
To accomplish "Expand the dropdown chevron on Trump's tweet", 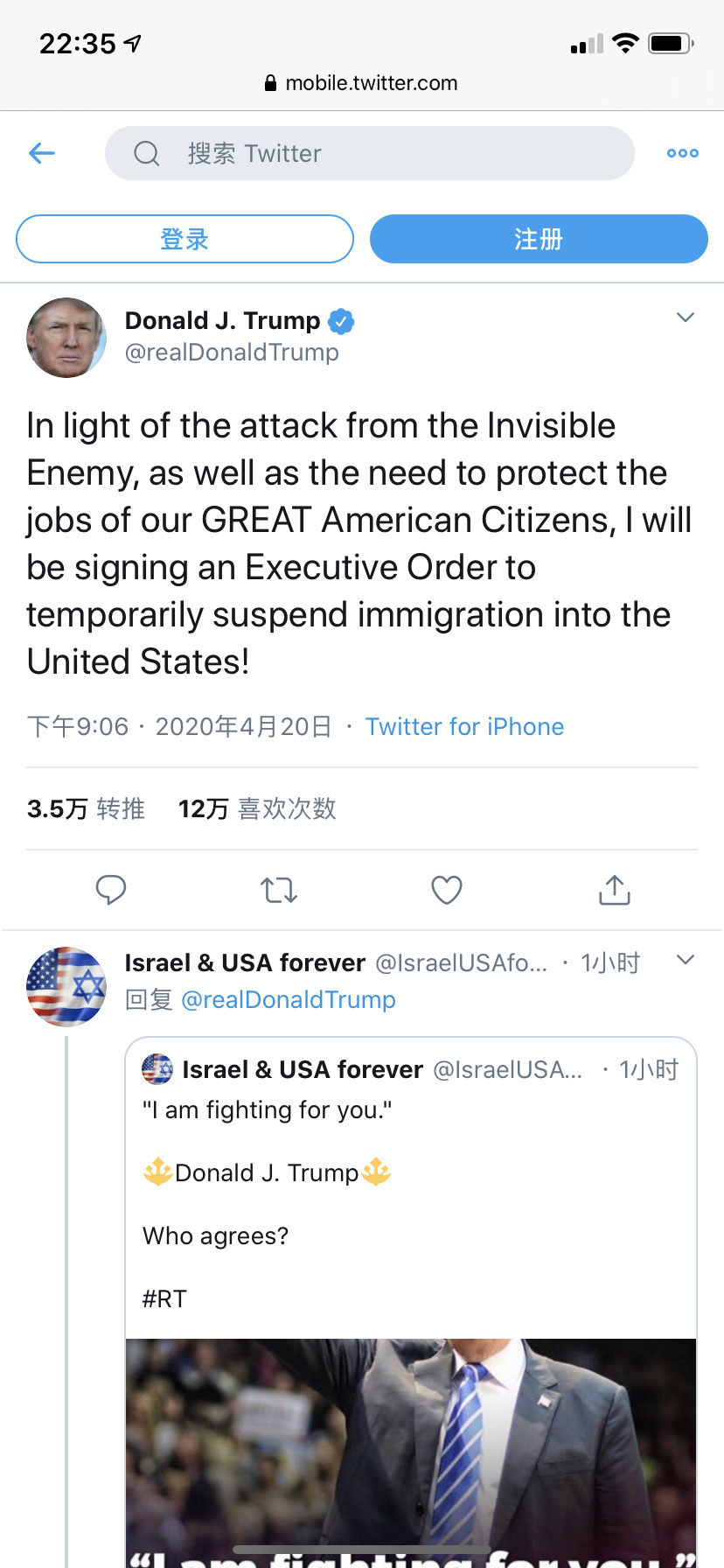I will [686, 317].
